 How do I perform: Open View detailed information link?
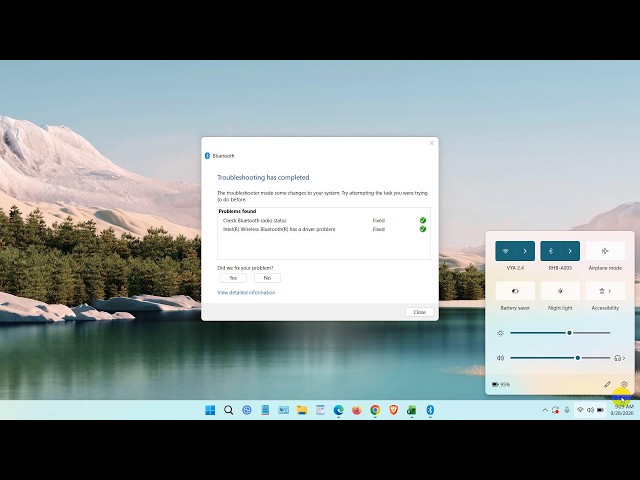(x=246, y=293)
